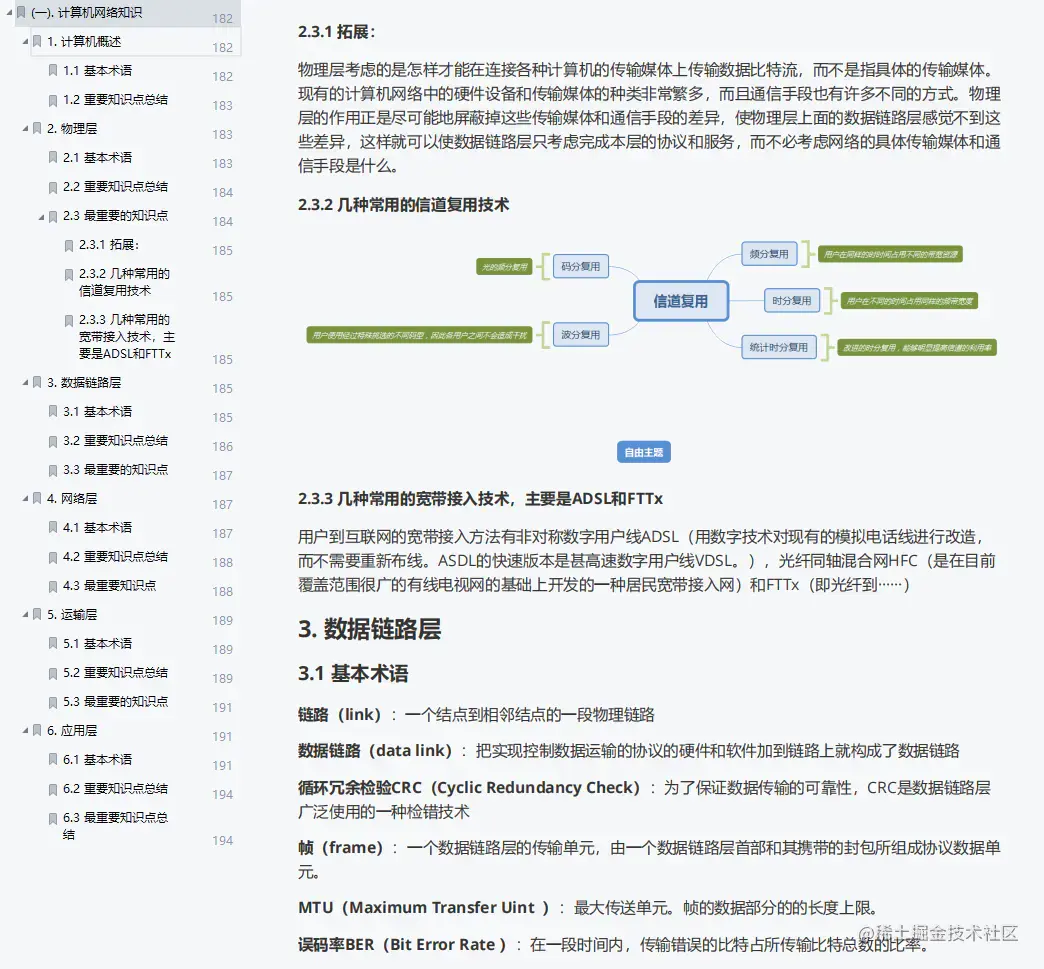Click the "频分复用" node in the diagram
Image resolution: width=1044 pixels, height=969 pixels.
770,254
